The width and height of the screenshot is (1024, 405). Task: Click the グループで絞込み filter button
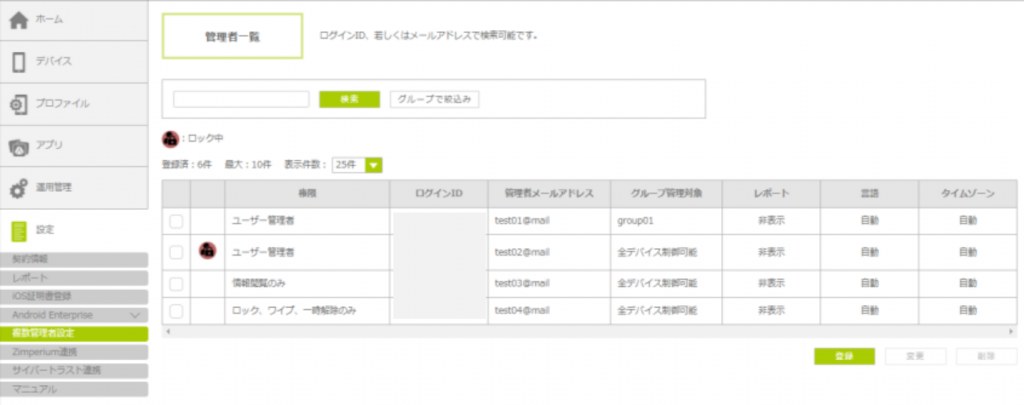pyautogui.click(x=433, y=99)
